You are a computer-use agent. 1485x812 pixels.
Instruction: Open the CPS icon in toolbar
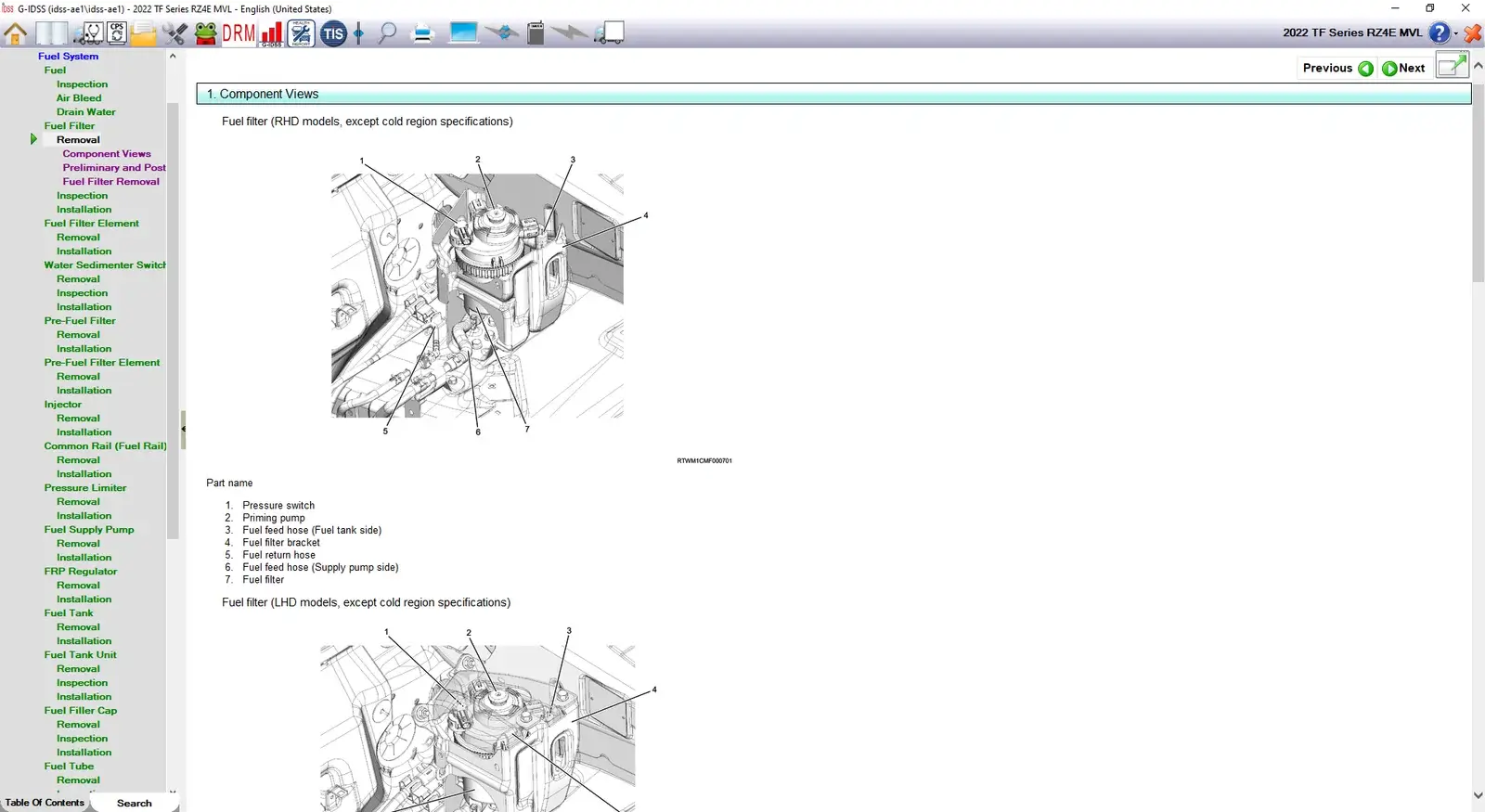click(x=117, y=34)
